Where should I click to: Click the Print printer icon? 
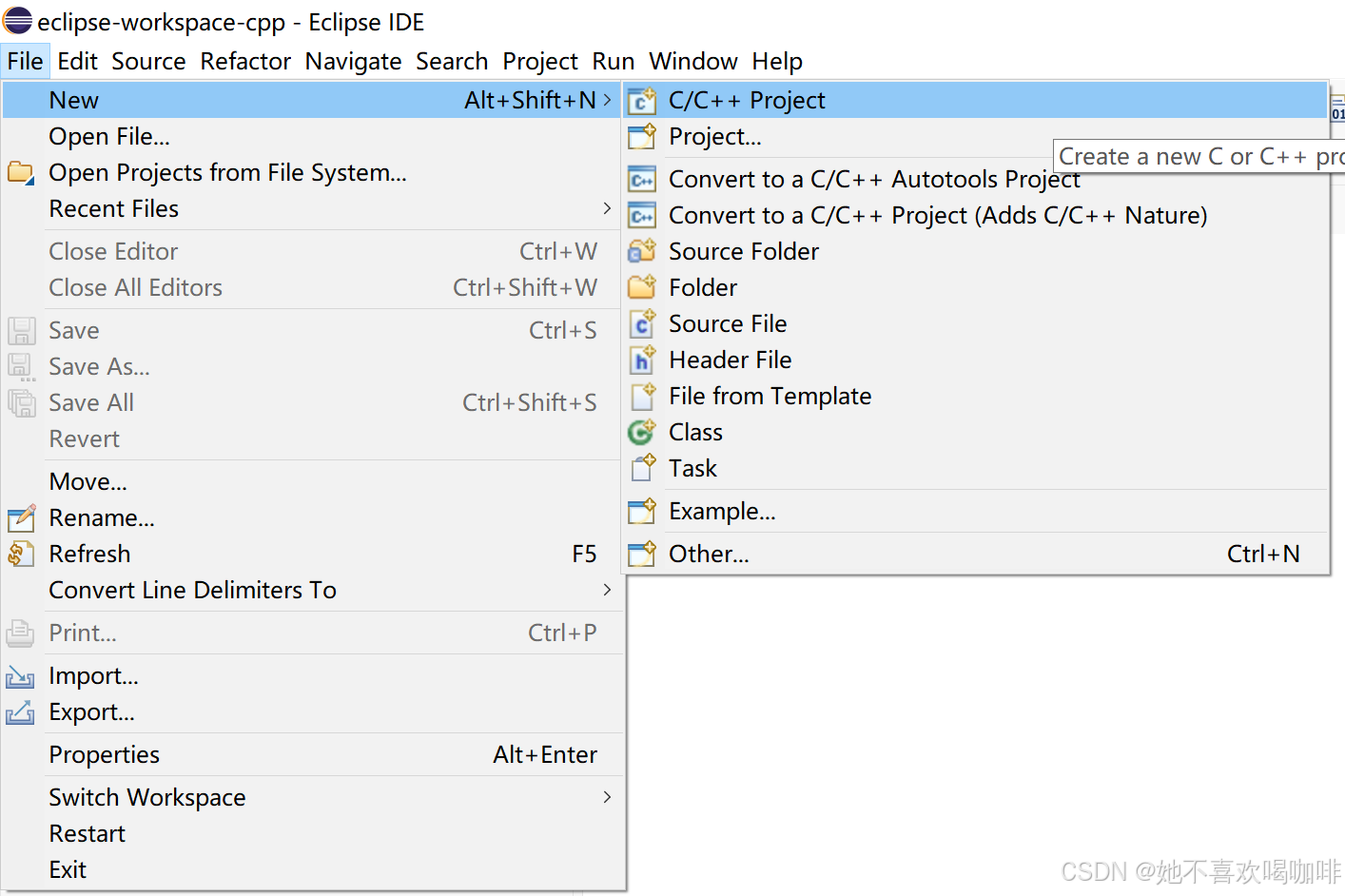coord(21,633)
